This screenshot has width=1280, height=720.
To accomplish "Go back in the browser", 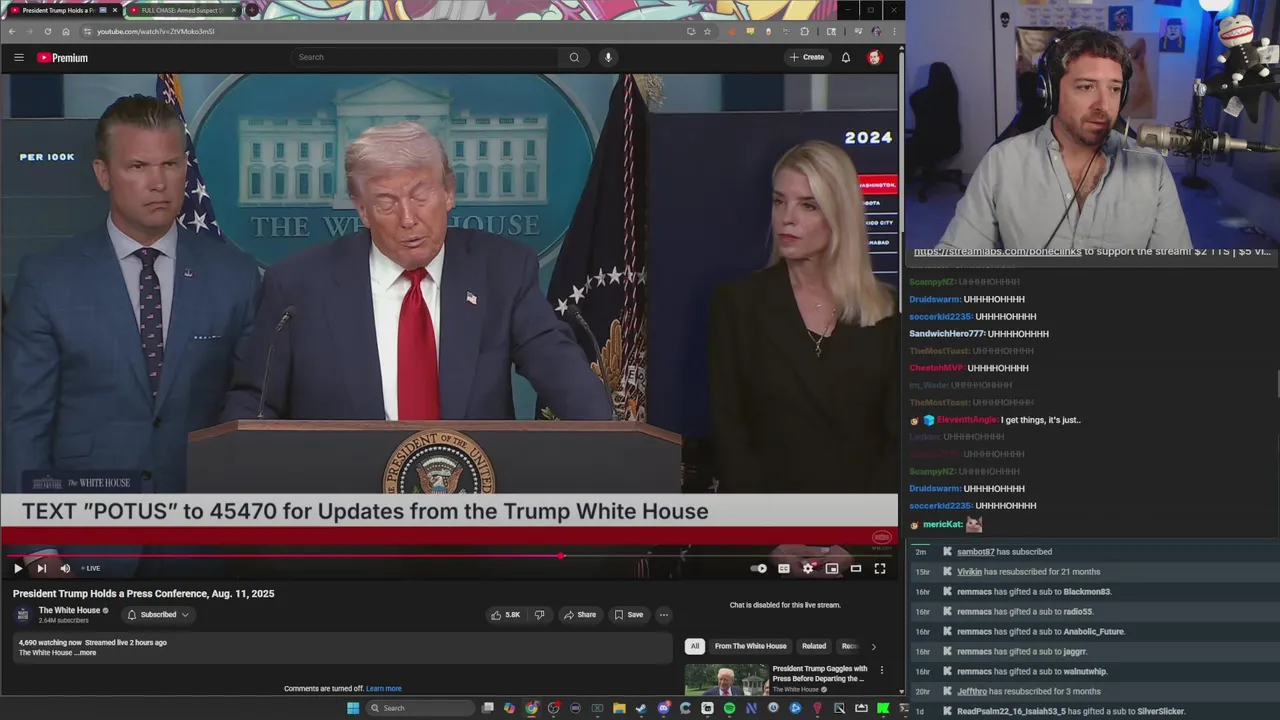I will coord(12,31).
